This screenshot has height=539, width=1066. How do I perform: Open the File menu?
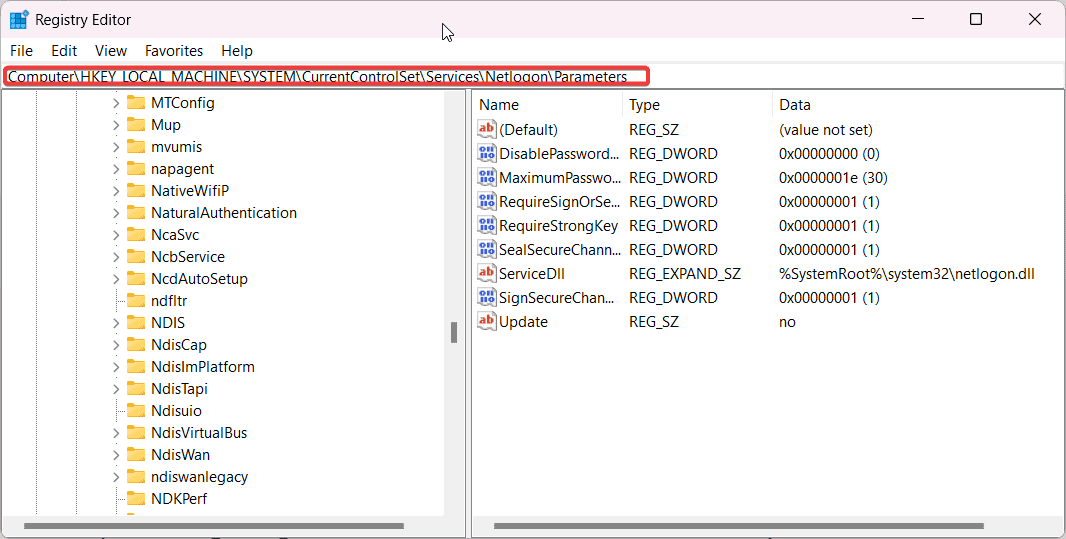pyautogui.click(x=22, y=51)
